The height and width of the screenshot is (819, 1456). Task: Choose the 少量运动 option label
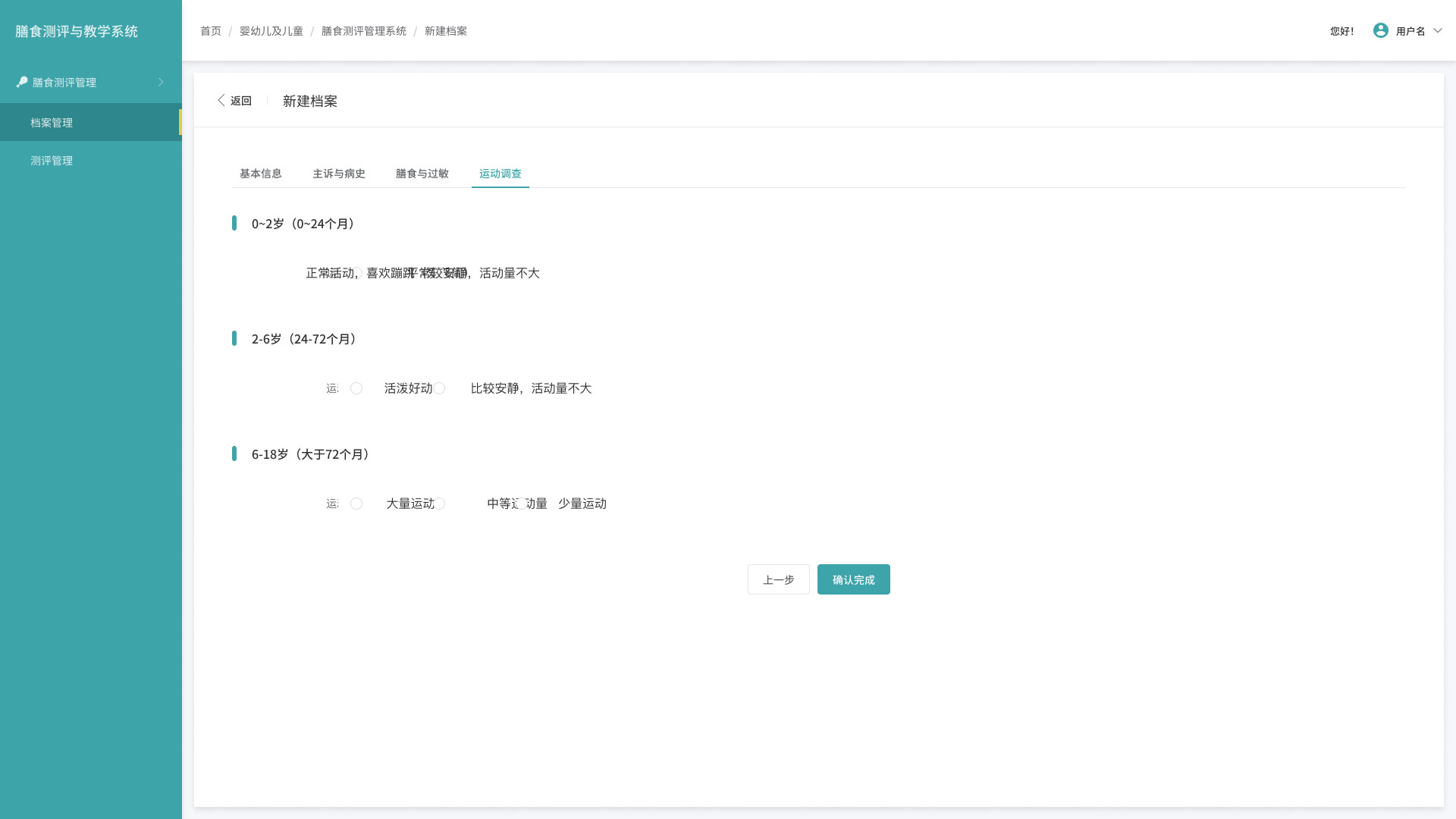pyautogui.click(x=582, y=504)
